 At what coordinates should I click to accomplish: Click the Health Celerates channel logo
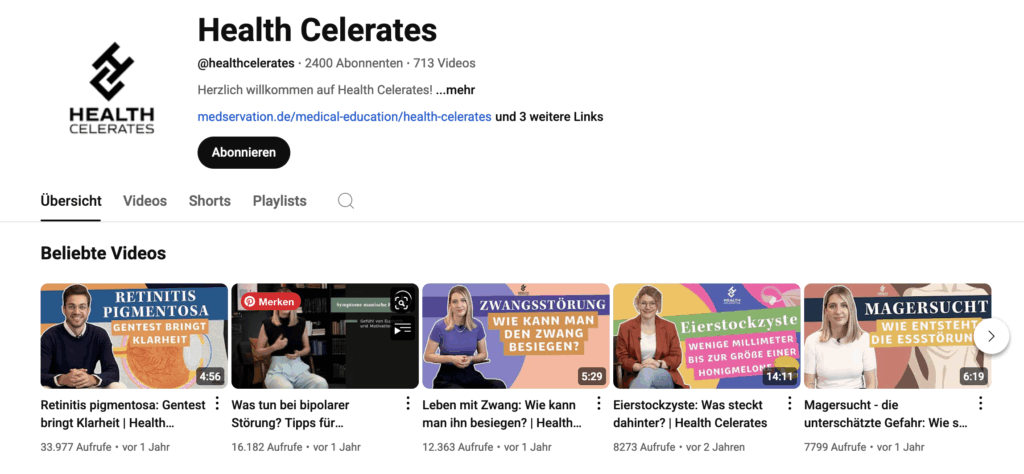tap(112, 88)
